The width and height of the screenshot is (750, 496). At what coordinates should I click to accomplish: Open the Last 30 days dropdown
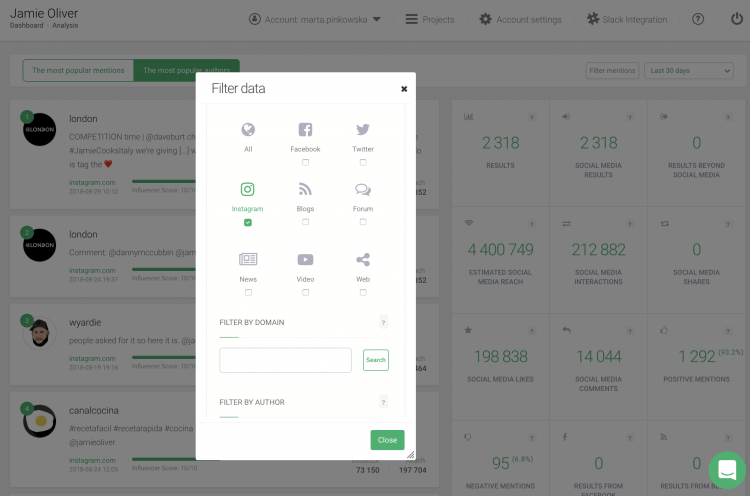(689, 71)
